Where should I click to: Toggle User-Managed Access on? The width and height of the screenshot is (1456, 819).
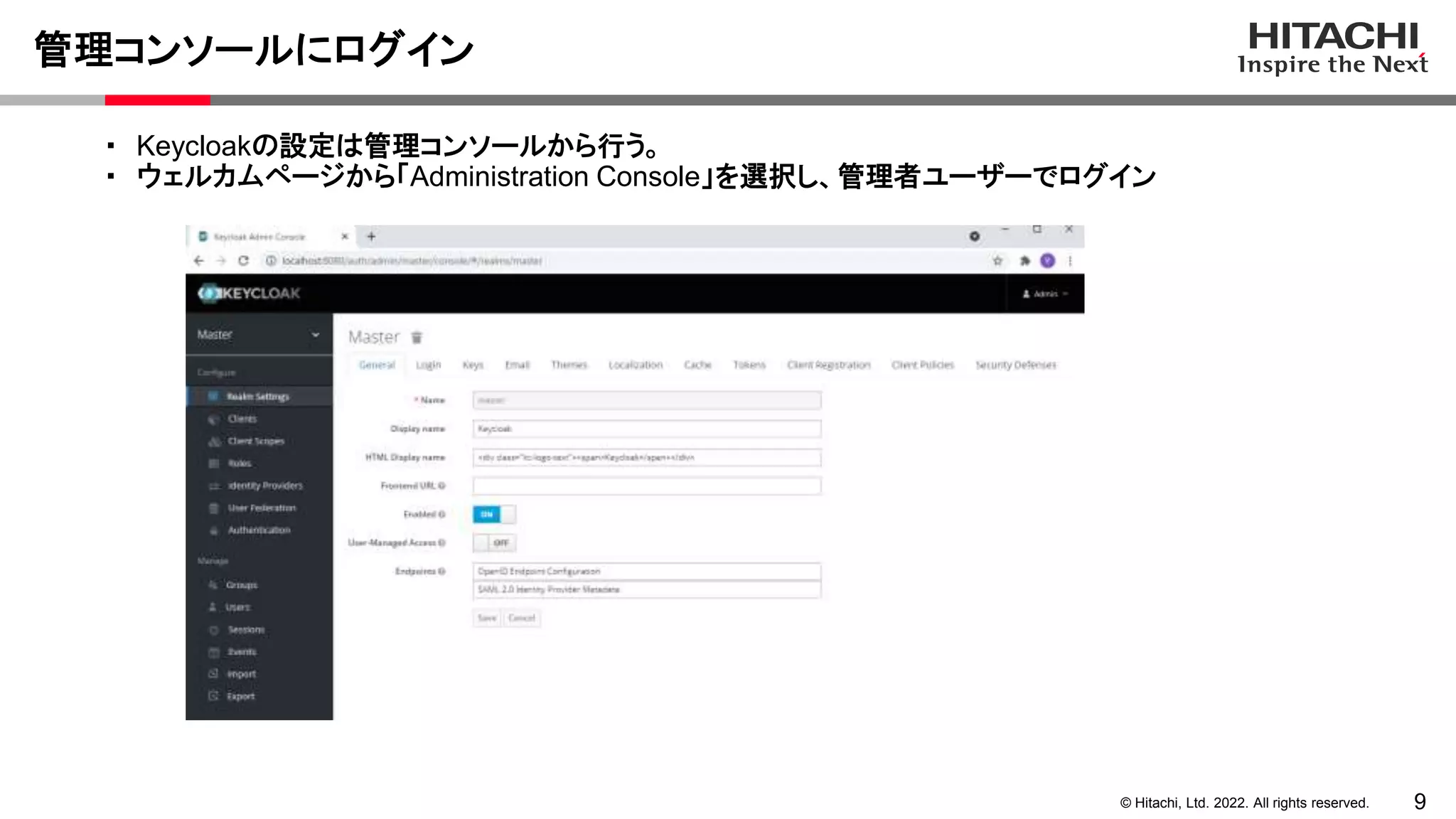(494, 542)
